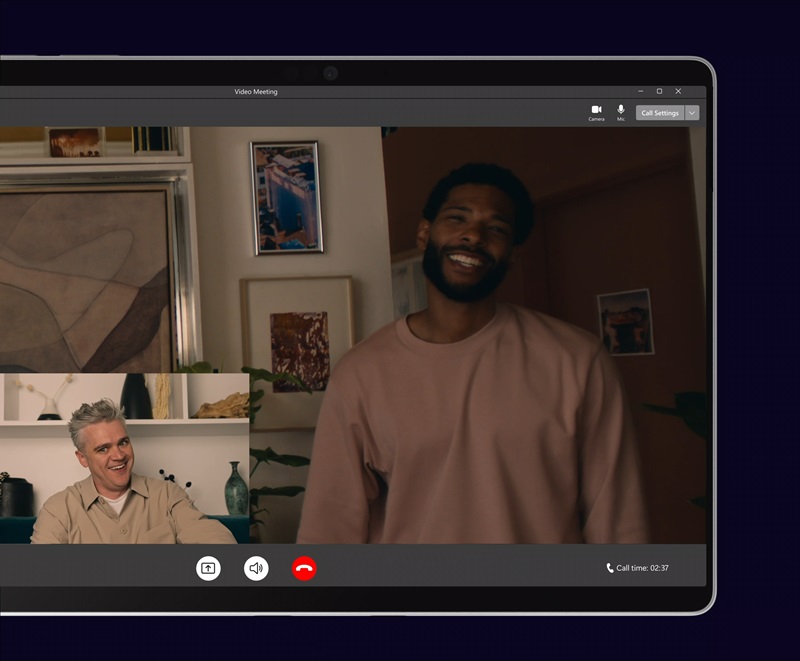The width and height of the screenshot is (800, 661).
Task: Mute the microphone with Mic icon
Action: click(621, 113)
